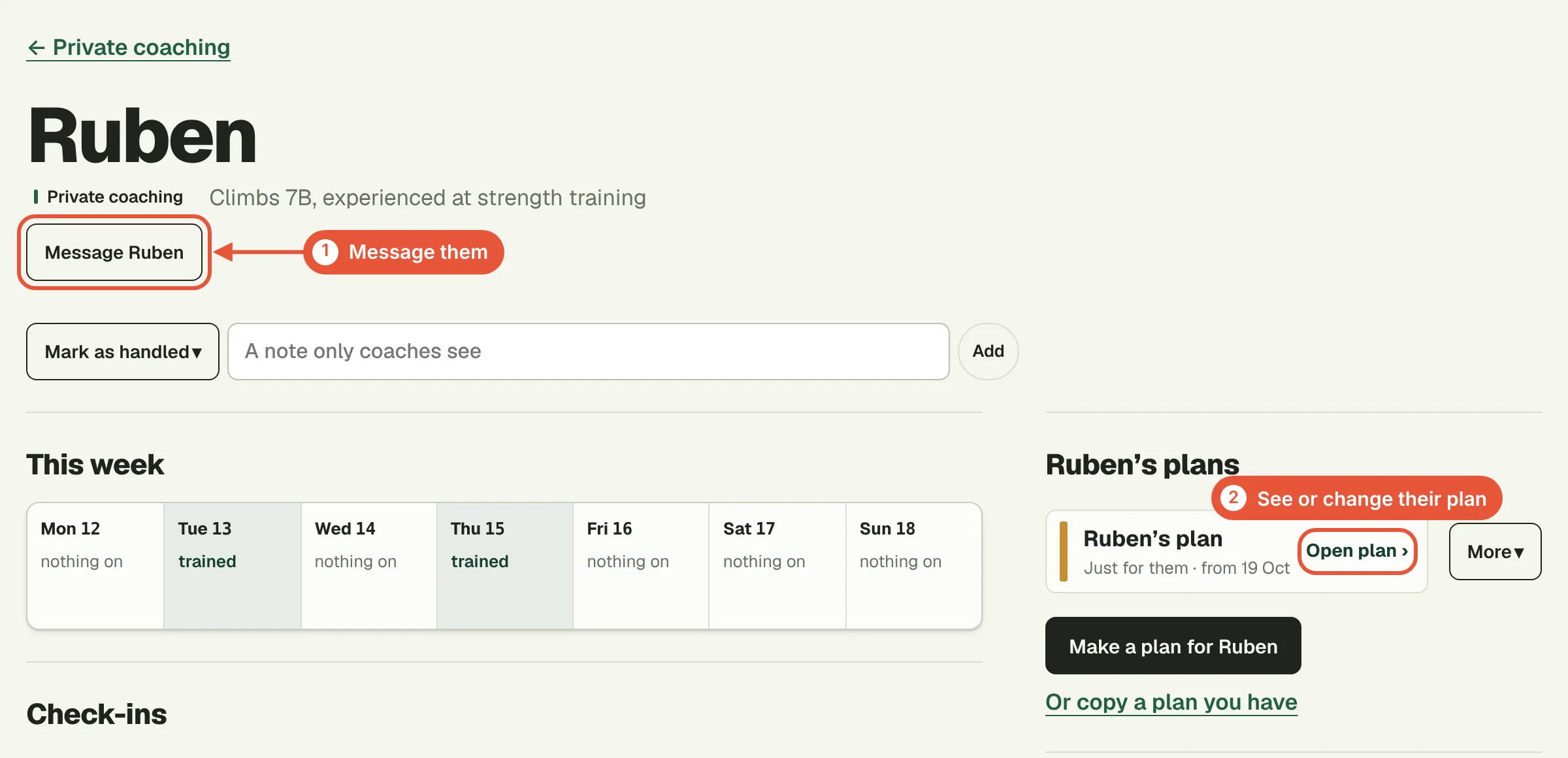The height and width of the screenshot is (758, 1568).
Task: Make a plan for Ruben
Action: pos(1173,646)
